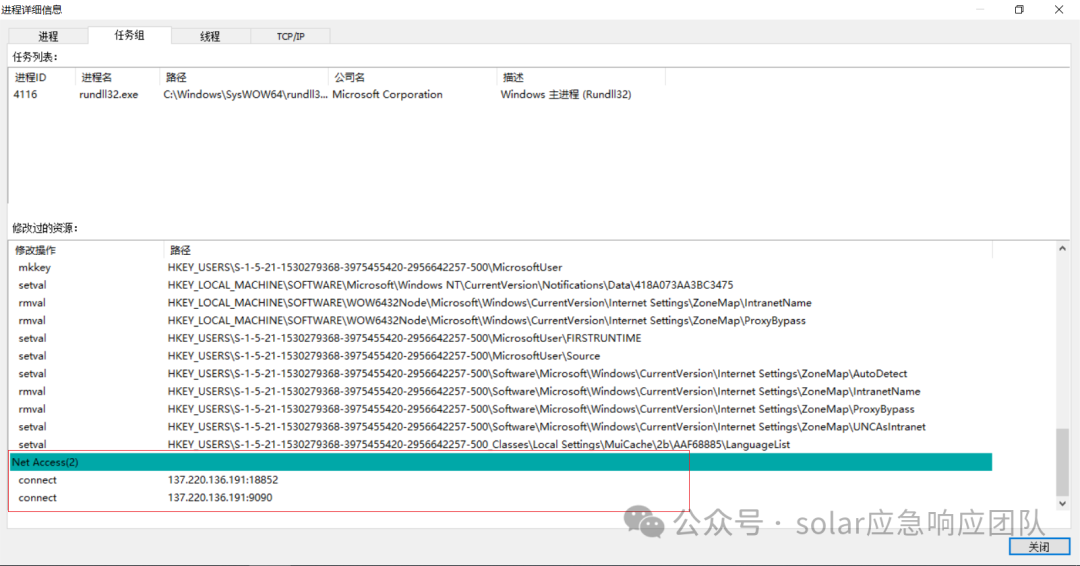Click the Net Access(2) group header
Viewport: 1080px width, 566px height.
click(501, 462)
